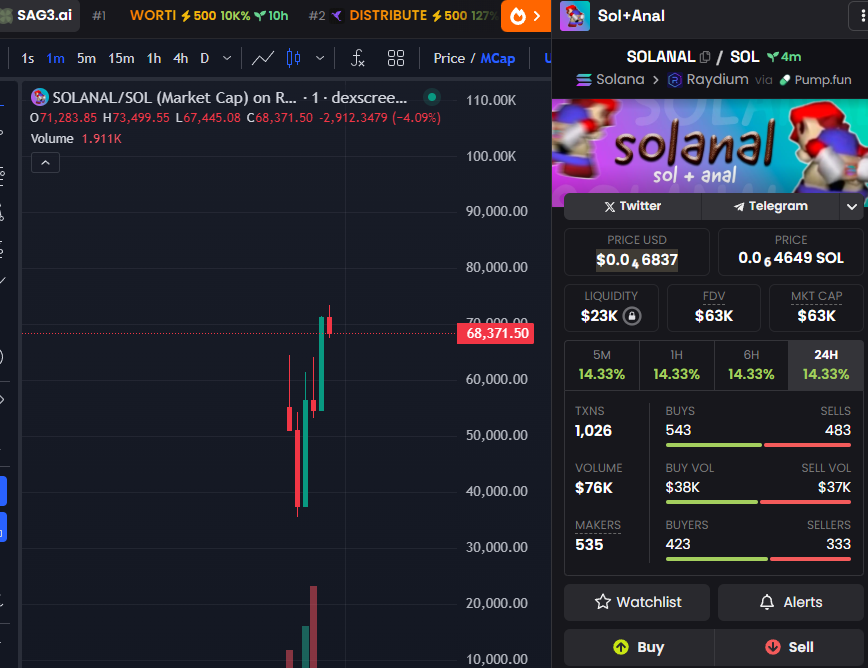The width and height of the screenshot is (868, 668).
Task: Open the token's Twitter link
Action: pyautogui.click(x=633, y=206)
